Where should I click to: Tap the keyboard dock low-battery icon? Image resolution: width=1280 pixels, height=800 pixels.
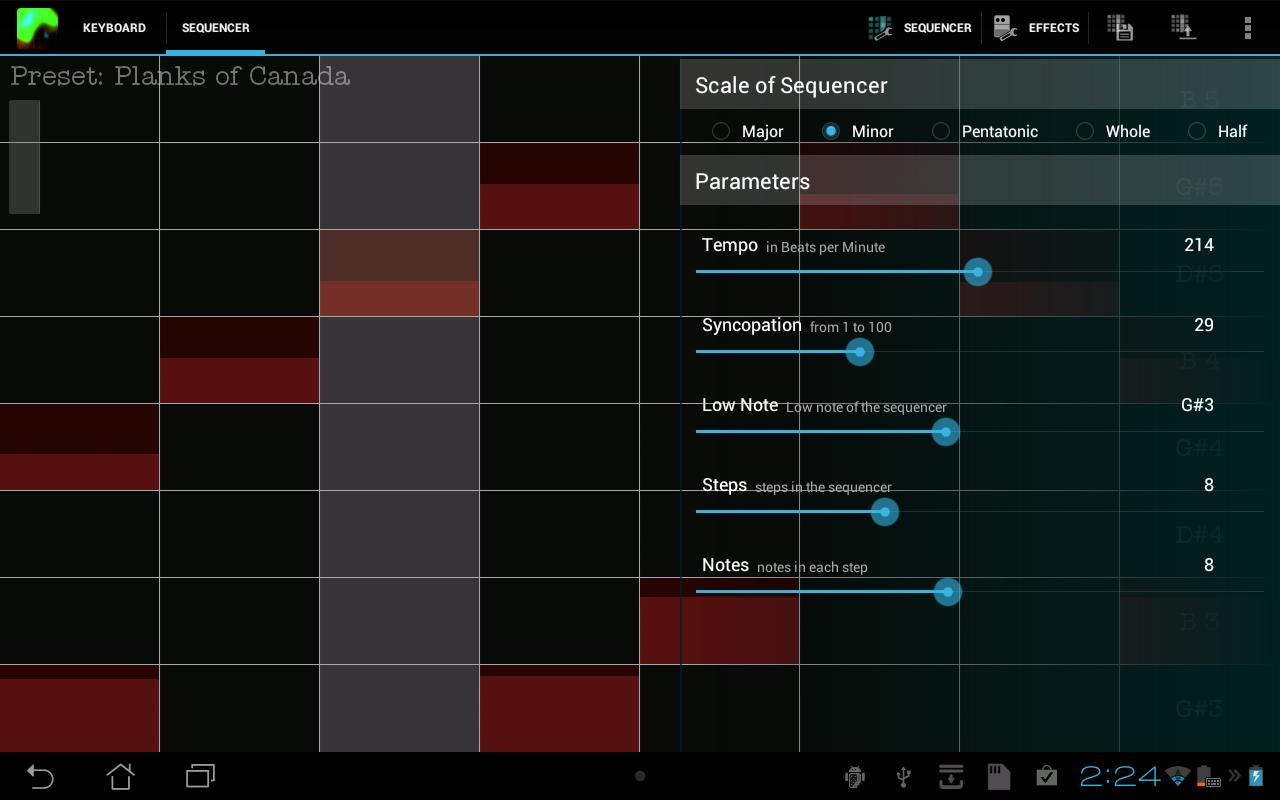coord(1207,776)
